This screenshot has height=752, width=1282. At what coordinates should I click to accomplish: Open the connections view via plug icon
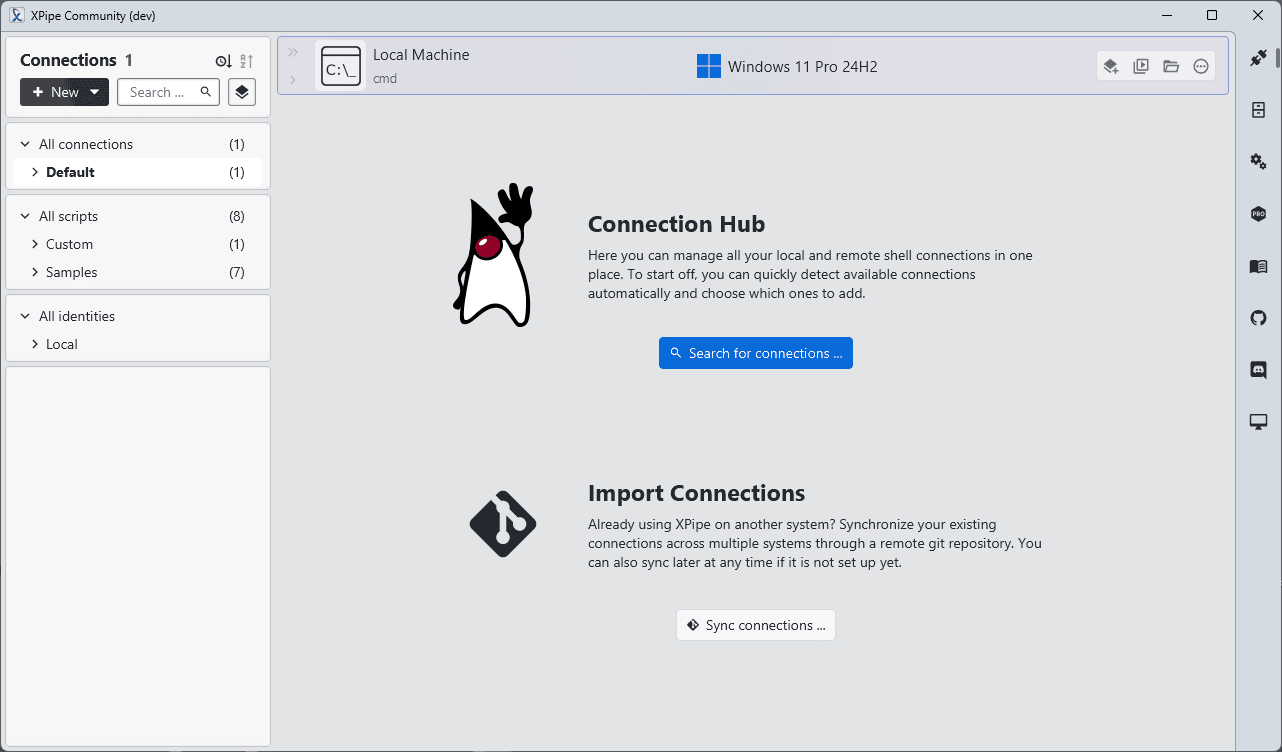(1258, 59)
